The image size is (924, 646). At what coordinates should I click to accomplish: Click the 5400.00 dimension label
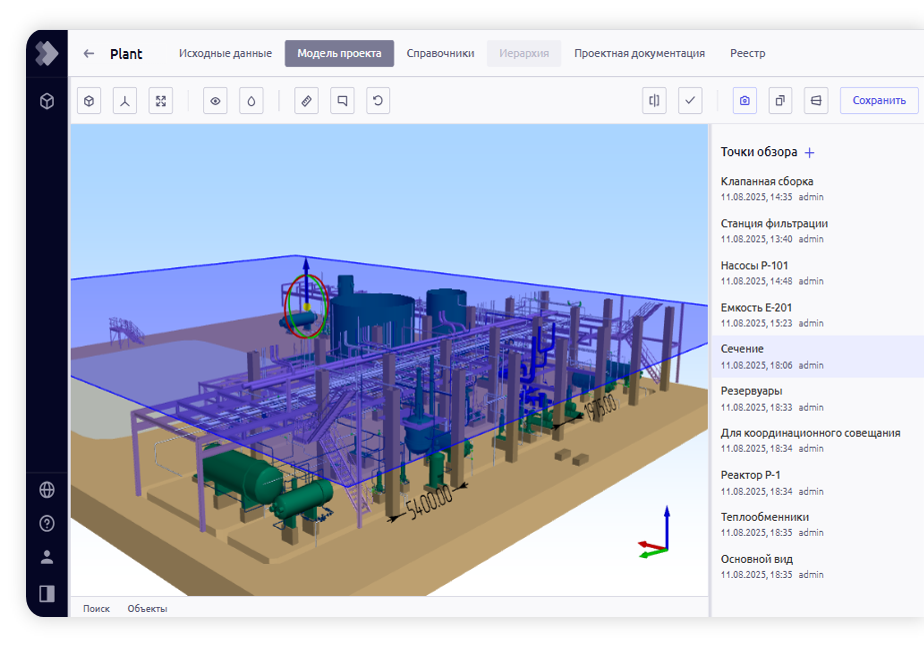click(x=430, y=502)
